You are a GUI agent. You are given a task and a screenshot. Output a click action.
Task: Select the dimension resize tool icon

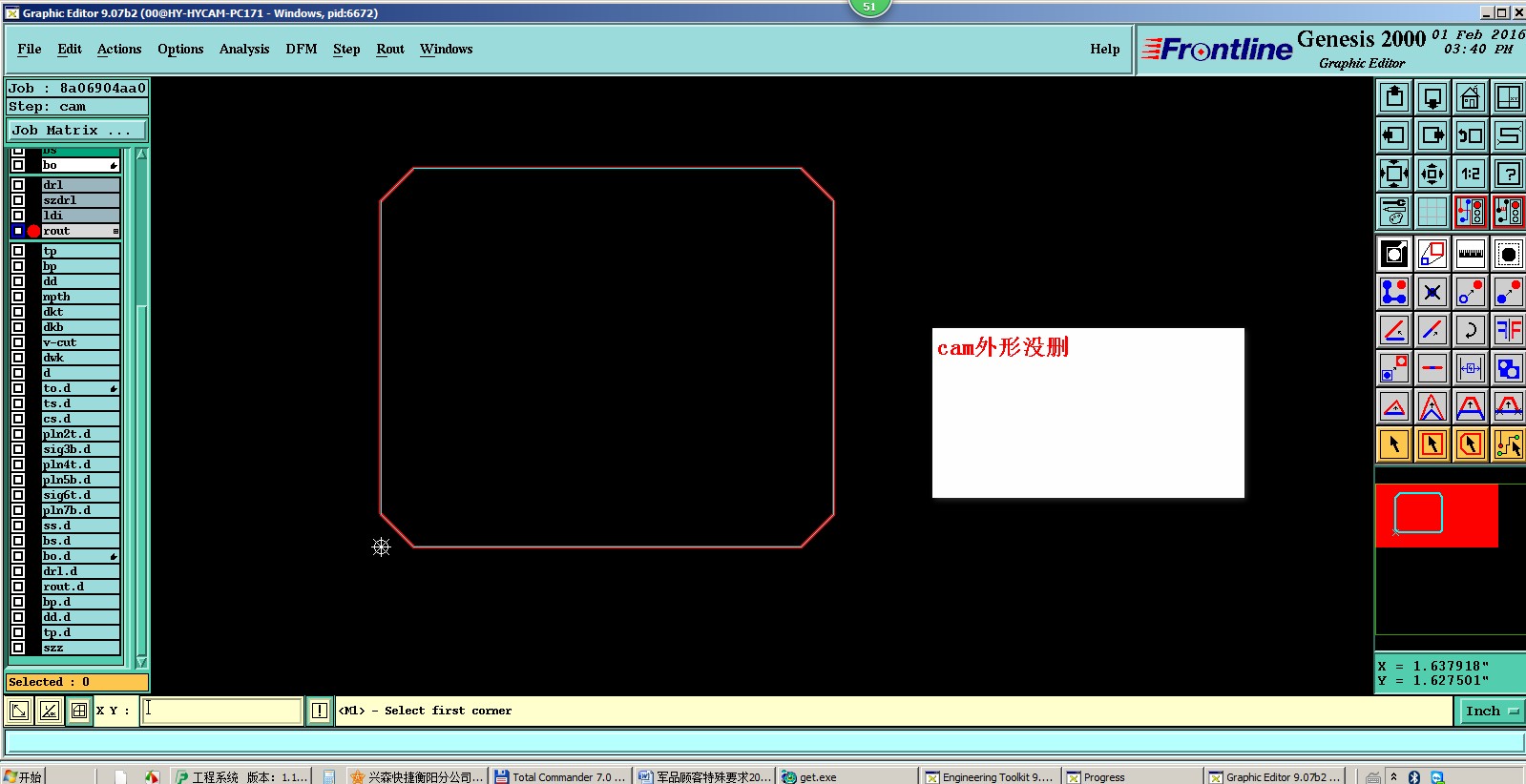point(1471,368)
